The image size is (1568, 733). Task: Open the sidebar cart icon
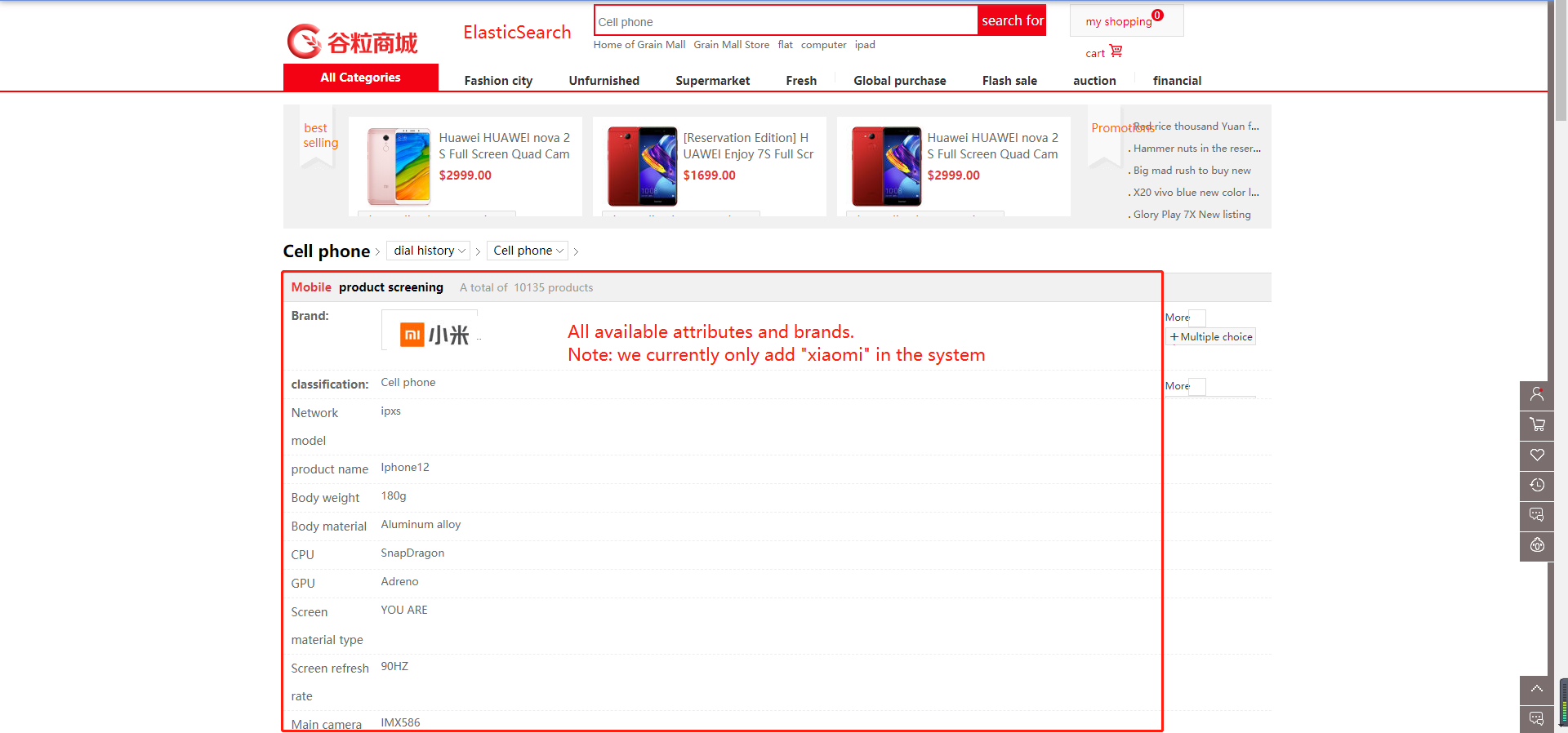coord(1536,425)
